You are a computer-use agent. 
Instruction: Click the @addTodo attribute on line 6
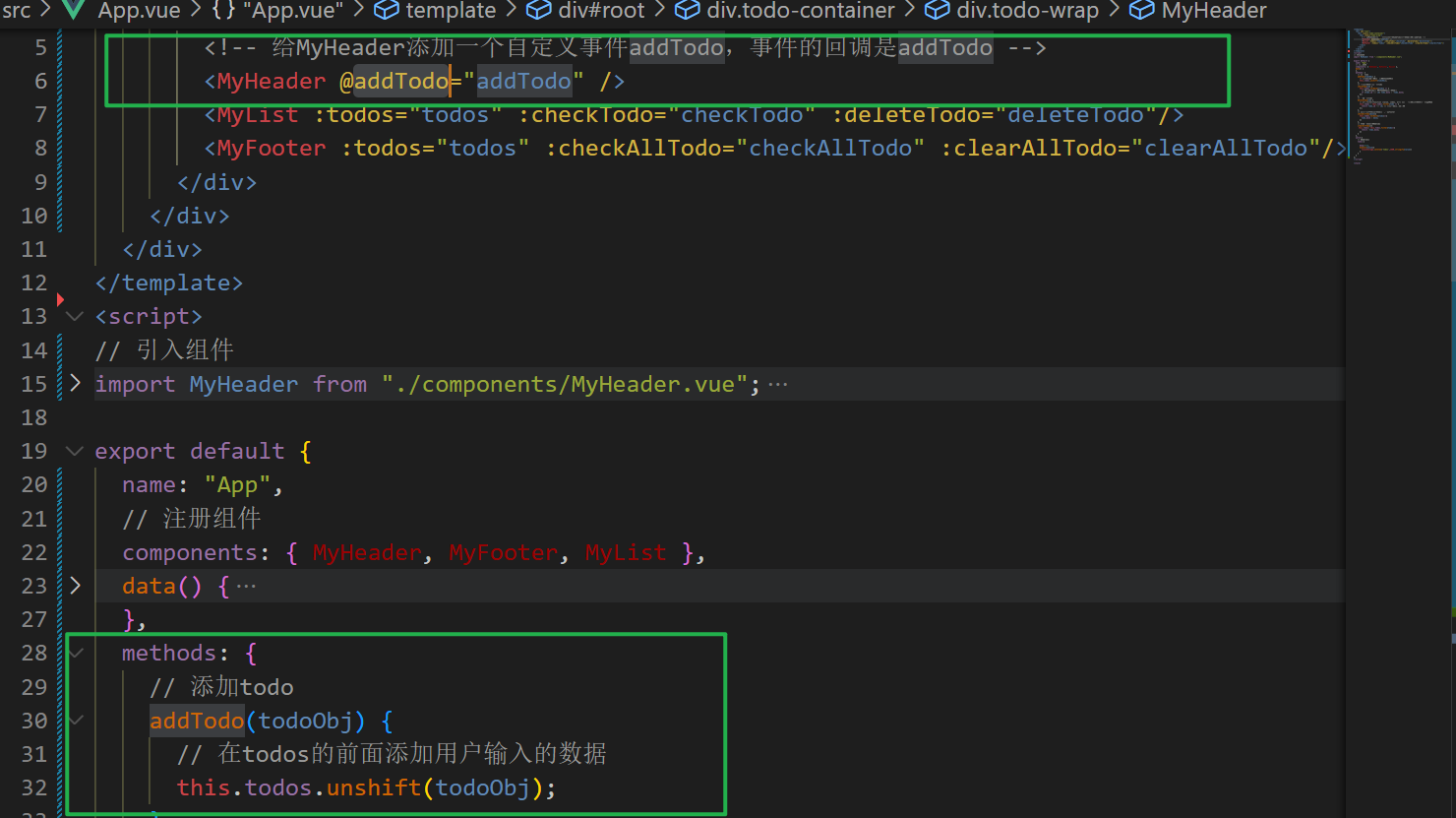point(394,81)
